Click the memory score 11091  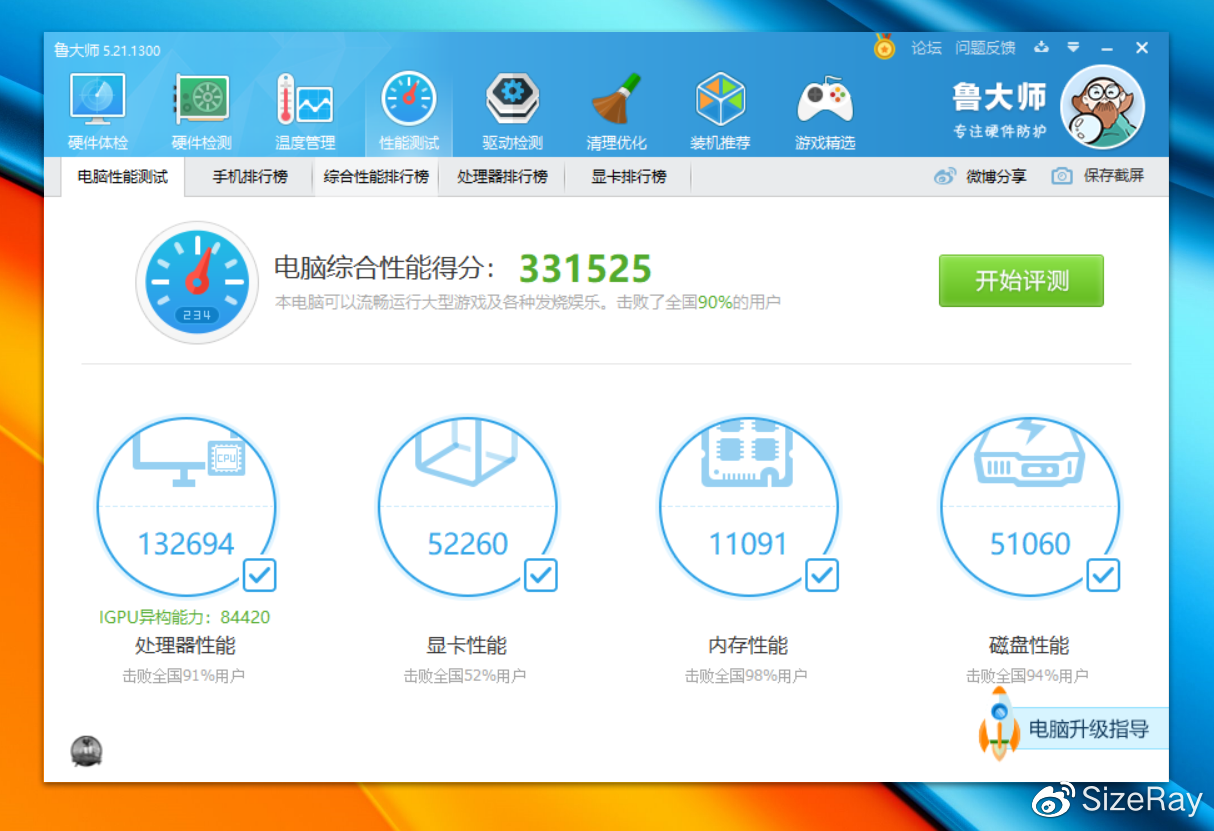[749, 544]
